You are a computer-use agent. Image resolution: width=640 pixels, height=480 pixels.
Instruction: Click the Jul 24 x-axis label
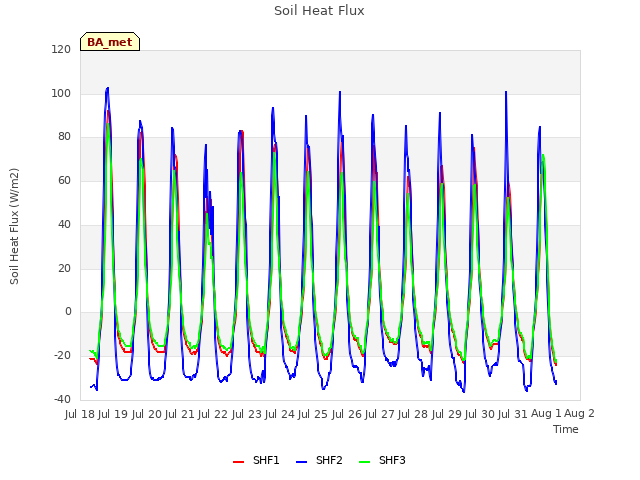click(280, 414)
